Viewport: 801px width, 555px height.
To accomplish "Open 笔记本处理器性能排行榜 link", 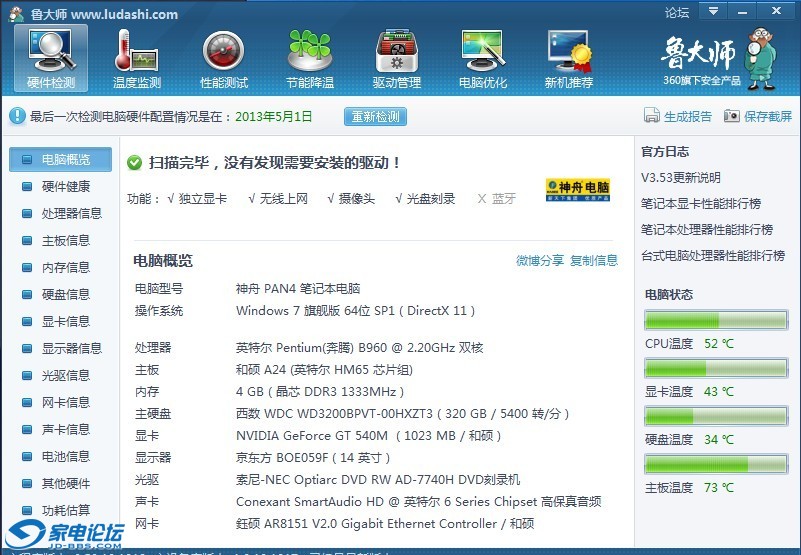I will click(x=707, y=230).
